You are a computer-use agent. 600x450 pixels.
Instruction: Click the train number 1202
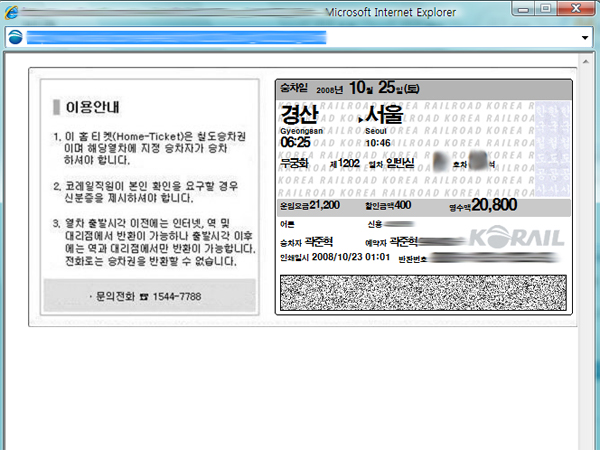[x=349, y=163]
